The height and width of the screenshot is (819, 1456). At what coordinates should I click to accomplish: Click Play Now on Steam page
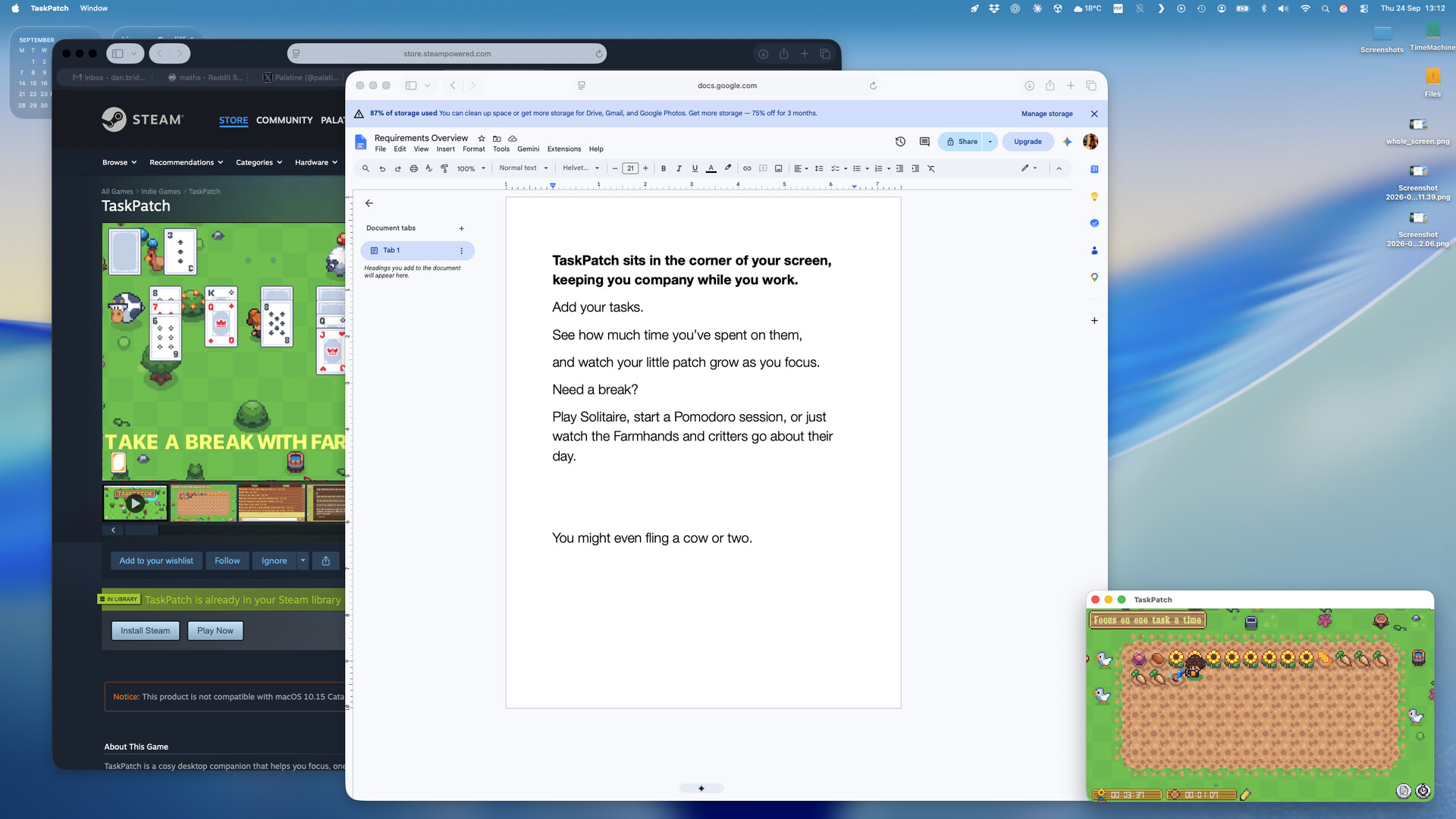click(215, 630)
